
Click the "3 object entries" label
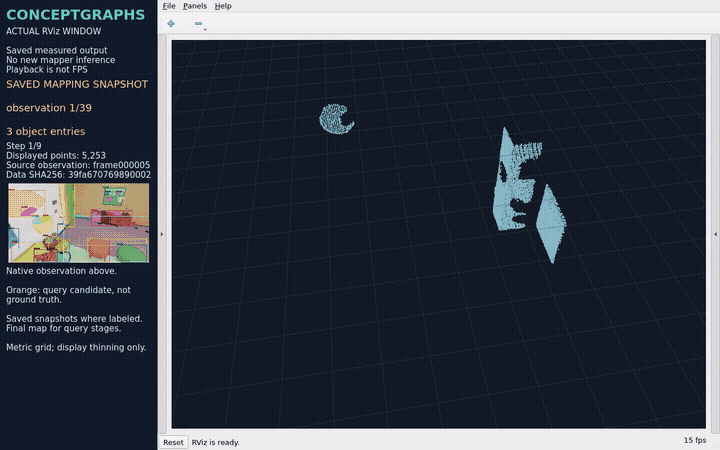(45, 131)
